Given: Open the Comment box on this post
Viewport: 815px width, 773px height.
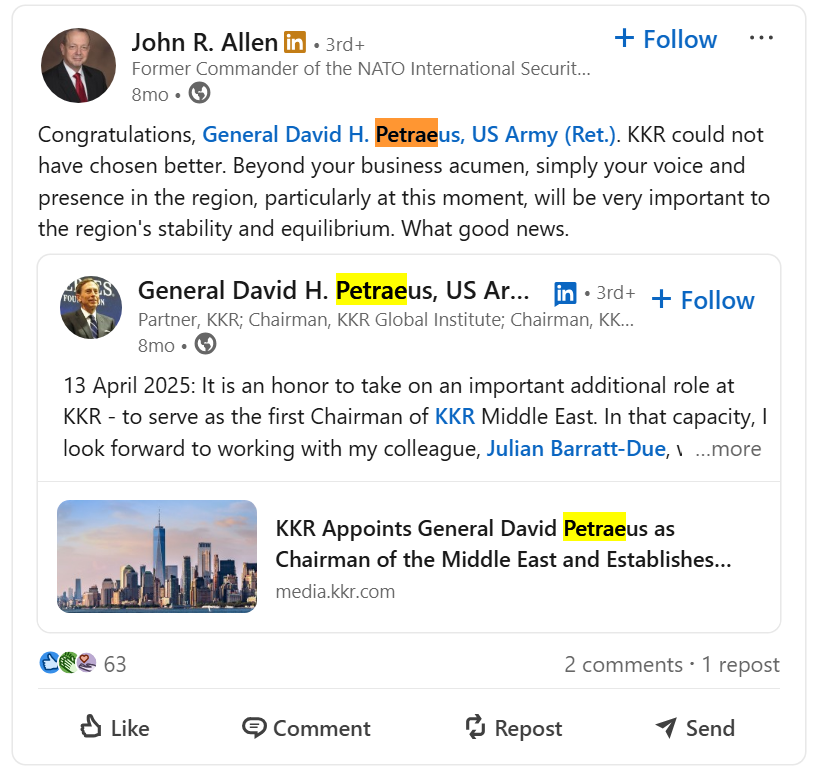Looking at the screenshot, I should 306,728.
